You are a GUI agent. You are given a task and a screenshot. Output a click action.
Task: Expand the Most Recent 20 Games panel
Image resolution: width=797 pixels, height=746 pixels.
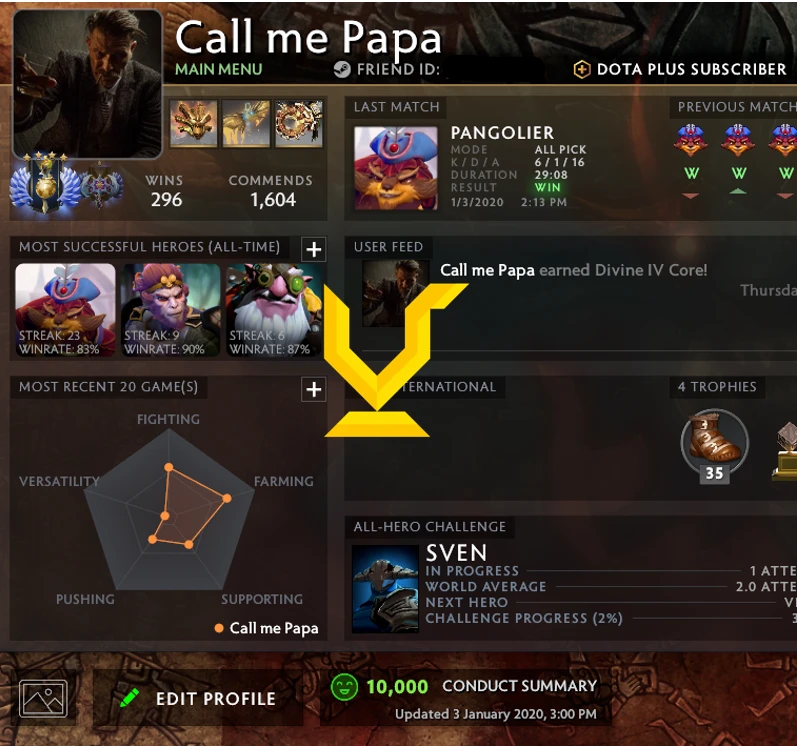(314, 390)
